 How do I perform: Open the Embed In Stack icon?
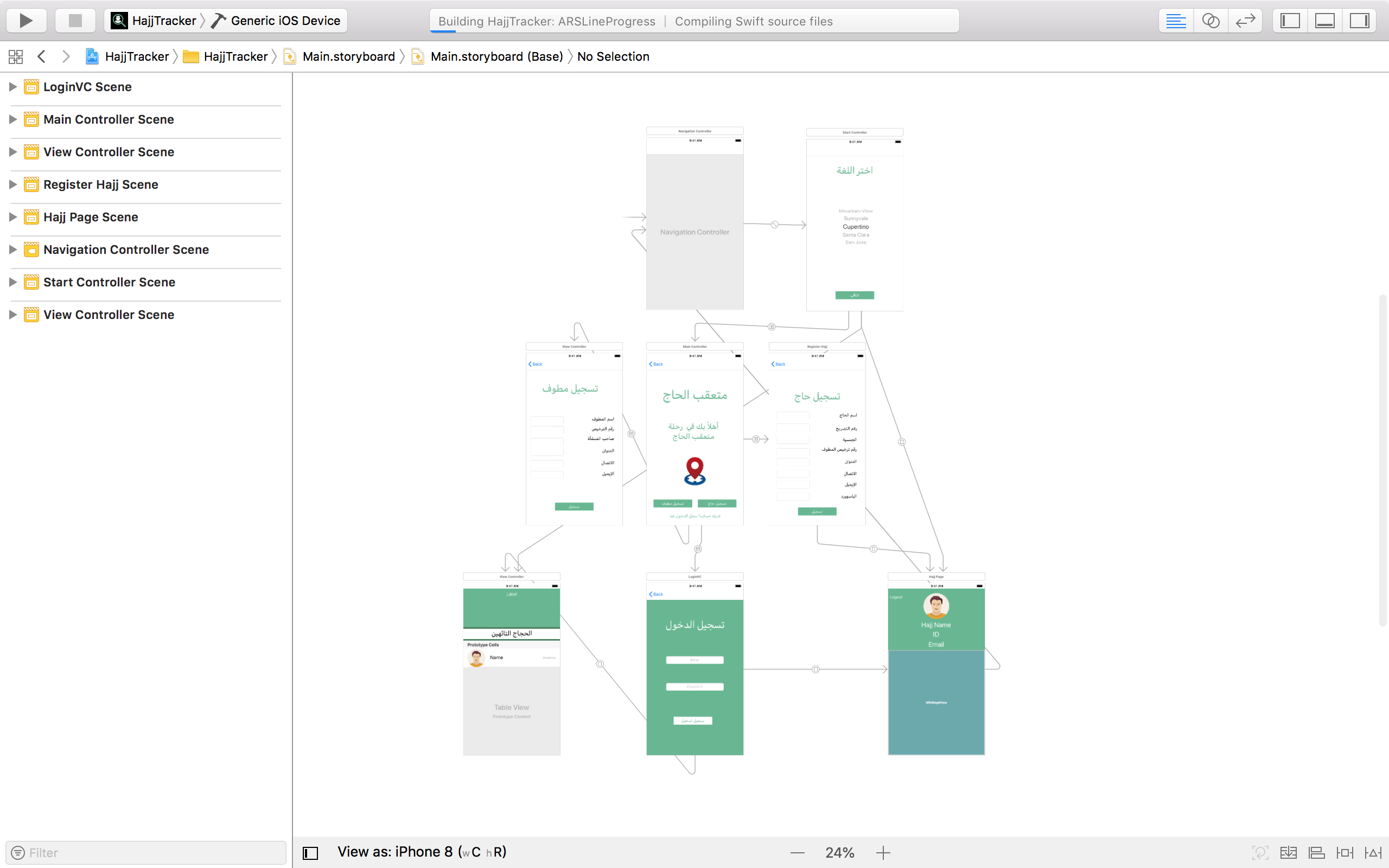coord(1288,852)
